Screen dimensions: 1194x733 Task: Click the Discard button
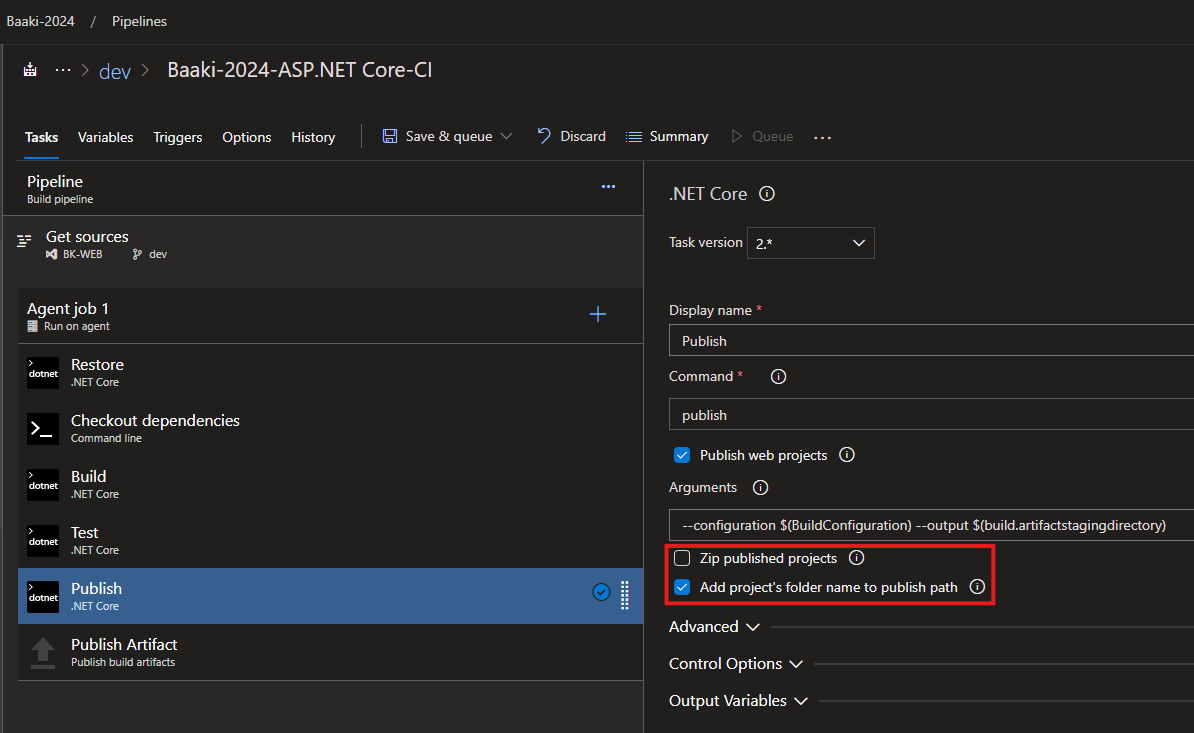click(571, 136)
